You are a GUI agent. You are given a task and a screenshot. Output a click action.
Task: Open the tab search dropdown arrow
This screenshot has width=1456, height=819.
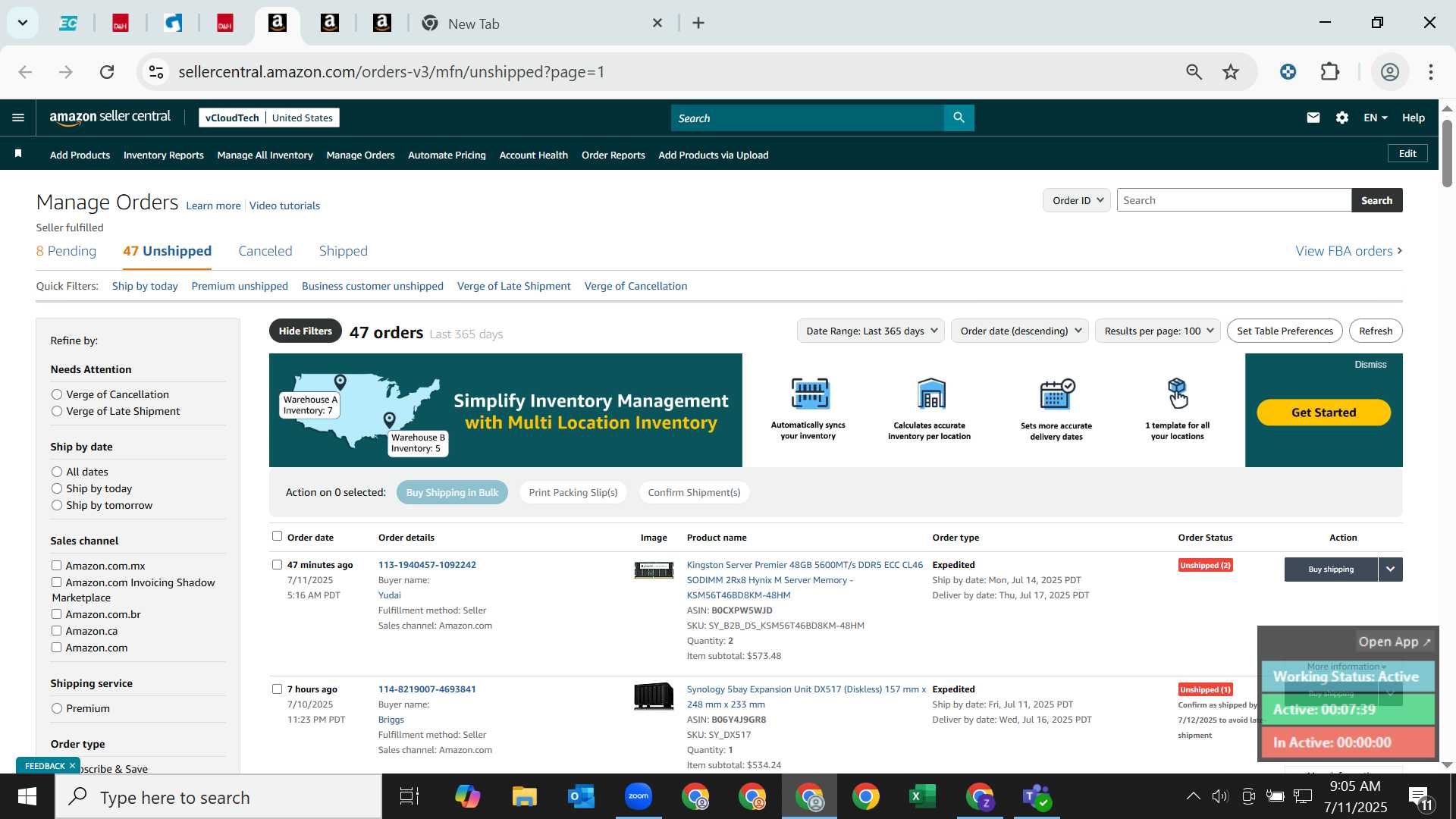(23, 23)
